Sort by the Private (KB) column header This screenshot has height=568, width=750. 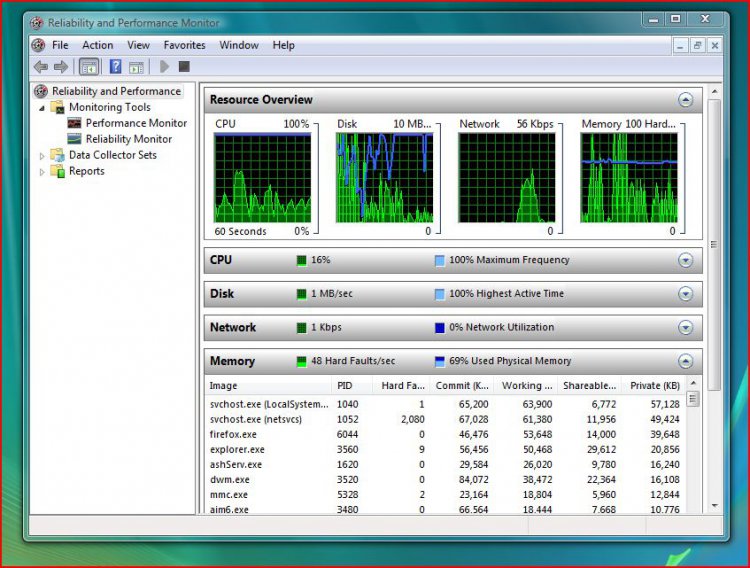pos(653,386)
